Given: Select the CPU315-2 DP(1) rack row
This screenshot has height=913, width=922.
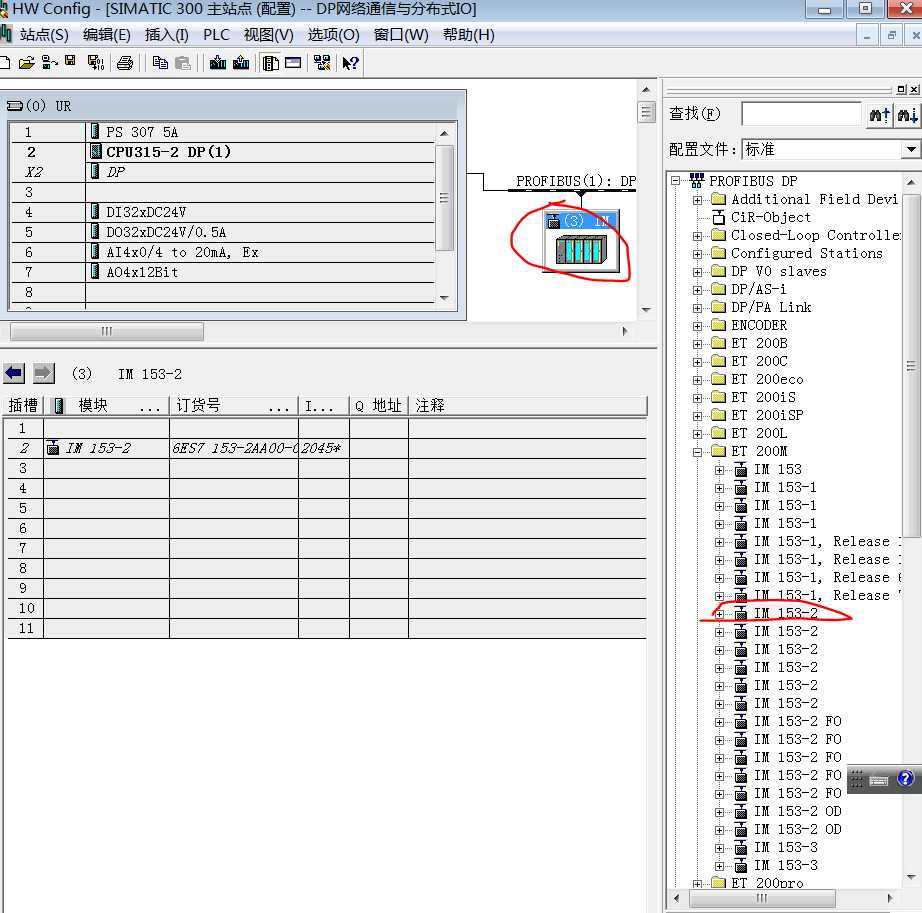Looking at the screenshot, I should [x=223, y=152].
